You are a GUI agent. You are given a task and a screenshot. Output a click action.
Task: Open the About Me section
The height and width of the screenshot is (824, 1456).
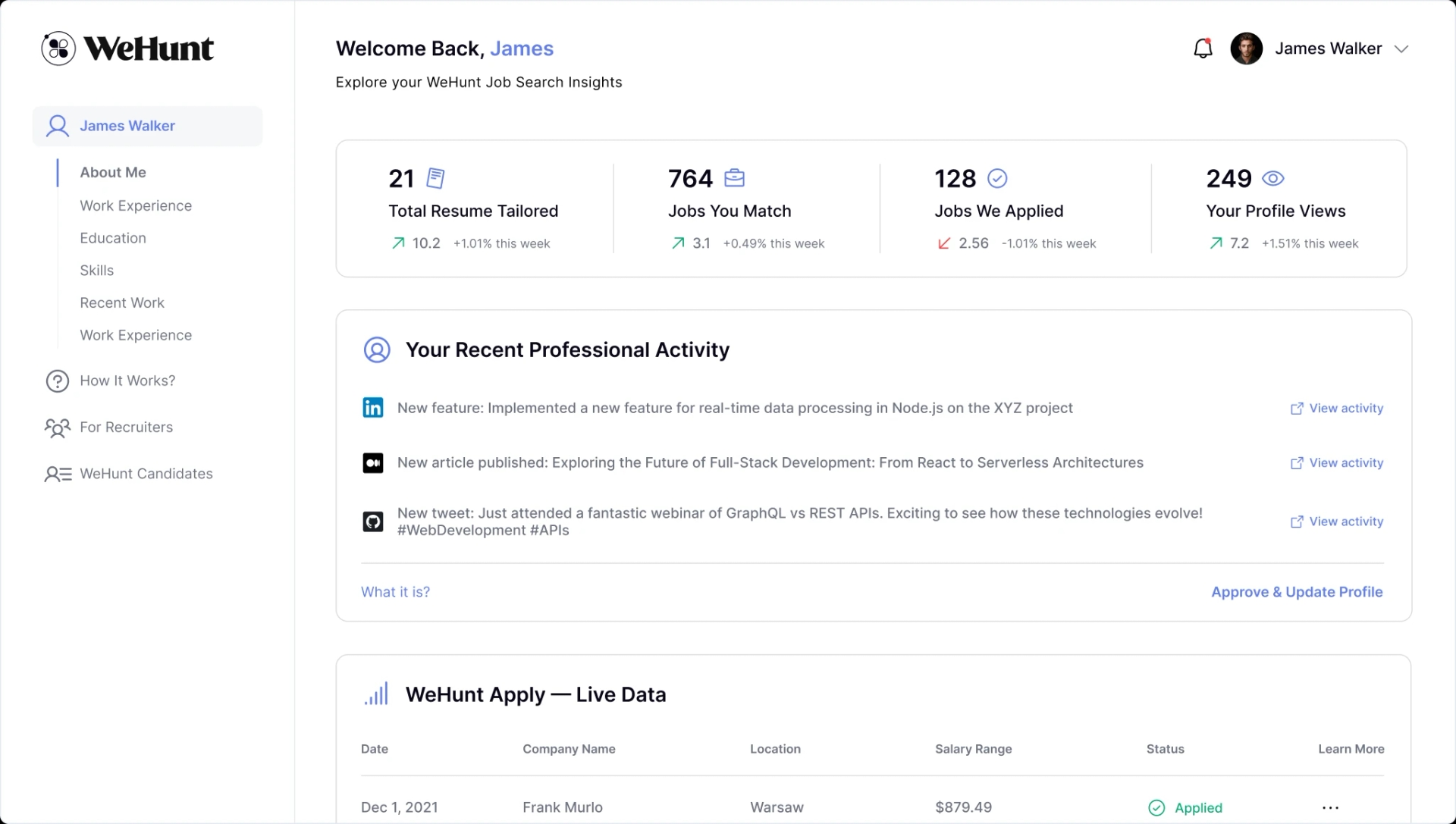(113, 172)
